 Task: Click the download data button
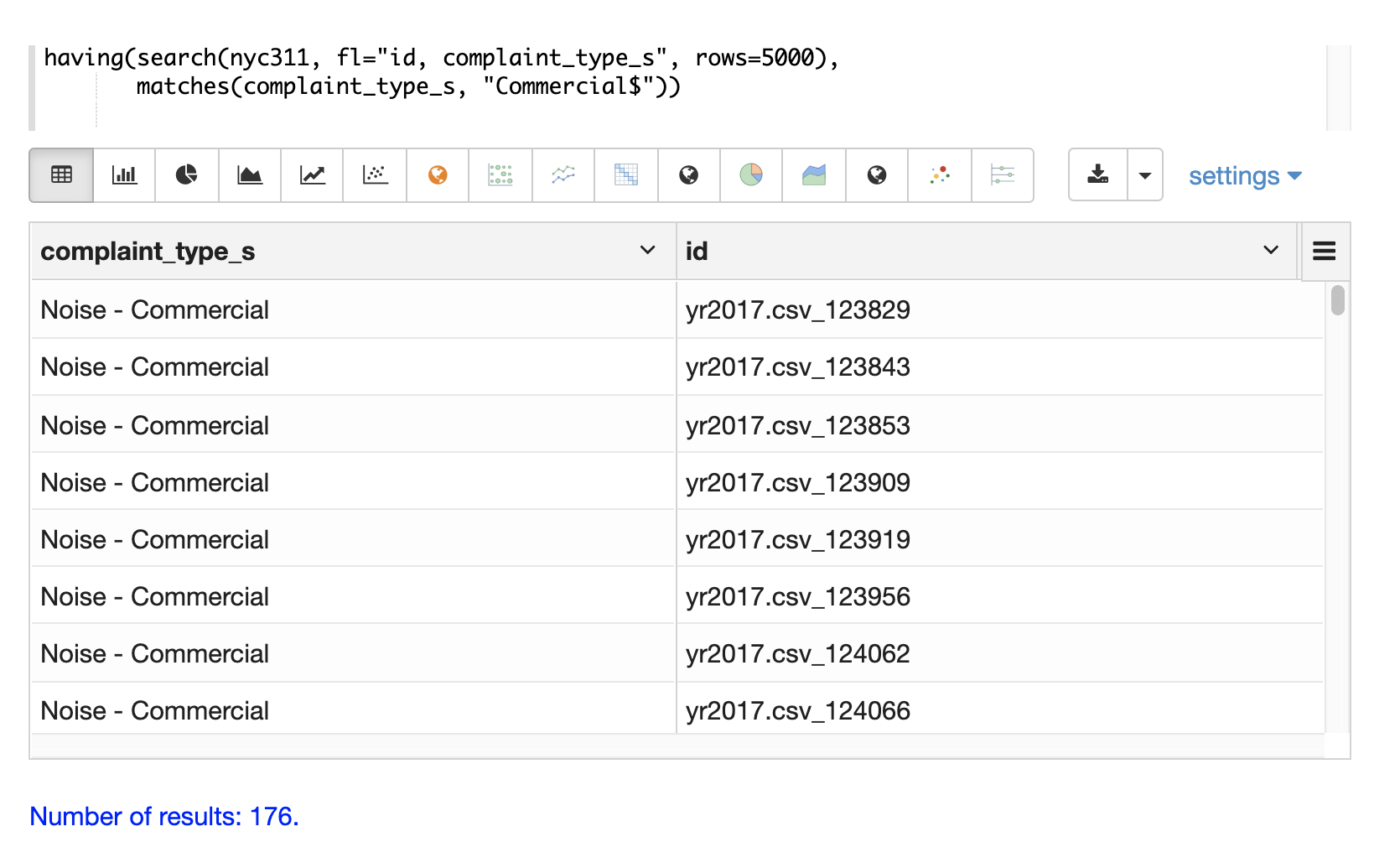click(1097, 175)
